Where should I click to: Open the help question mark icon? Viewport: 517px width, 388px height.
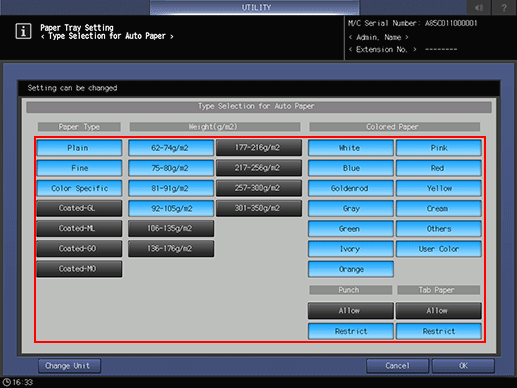click(504, 7)
